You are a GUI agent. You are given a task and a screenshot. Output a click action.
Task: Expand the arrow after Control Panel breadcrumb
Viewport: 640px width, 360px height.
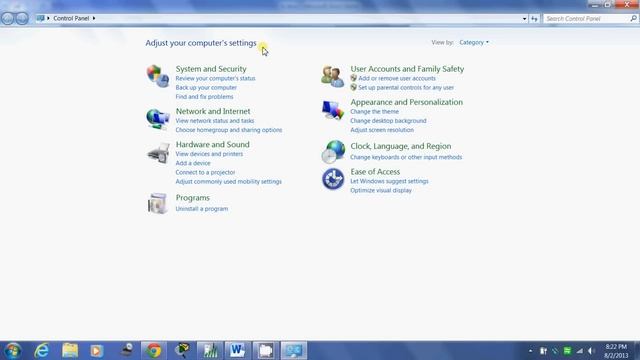pyautogui.click(x=94, y=18)
